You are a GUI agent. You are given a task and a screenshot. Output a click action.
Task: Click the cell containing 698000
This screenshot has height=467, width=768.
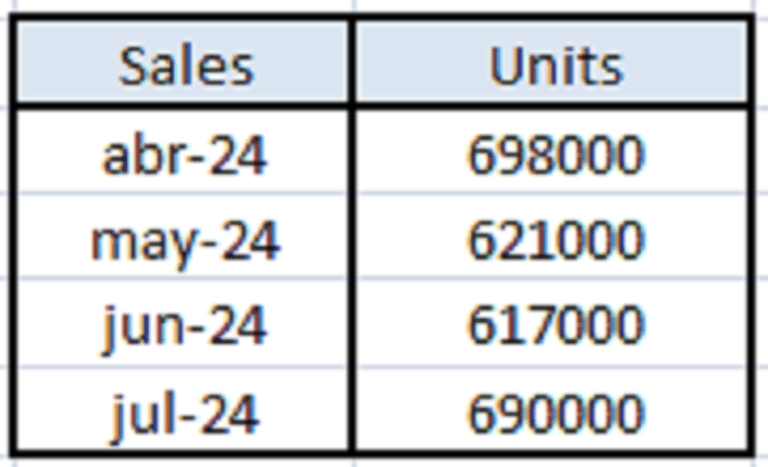tap(555, 156)
